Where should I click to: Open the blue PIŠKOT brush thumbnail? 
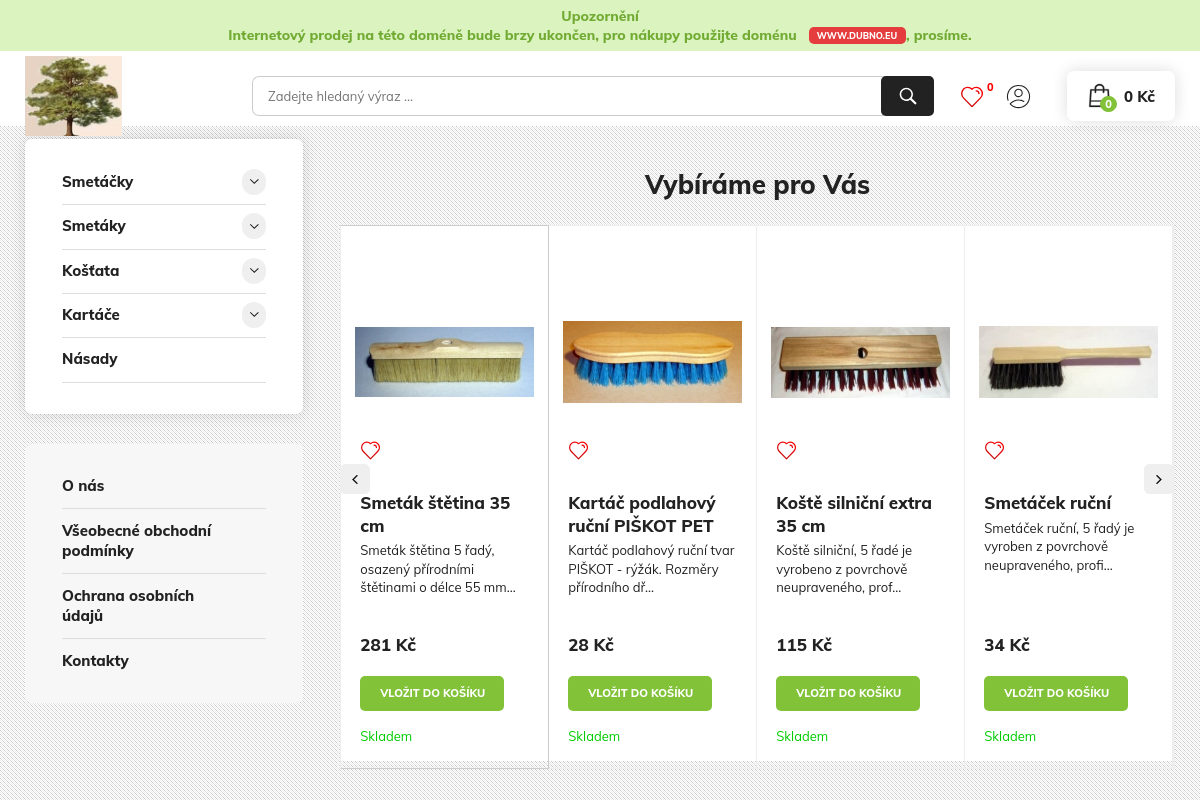pos(652,362)
